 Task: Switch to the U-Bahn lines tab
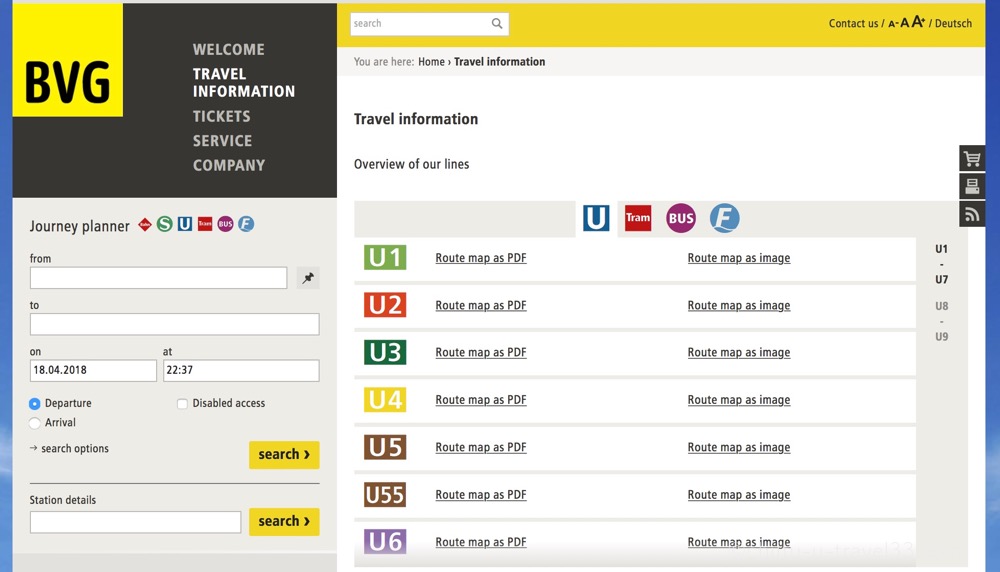(596, 218)
